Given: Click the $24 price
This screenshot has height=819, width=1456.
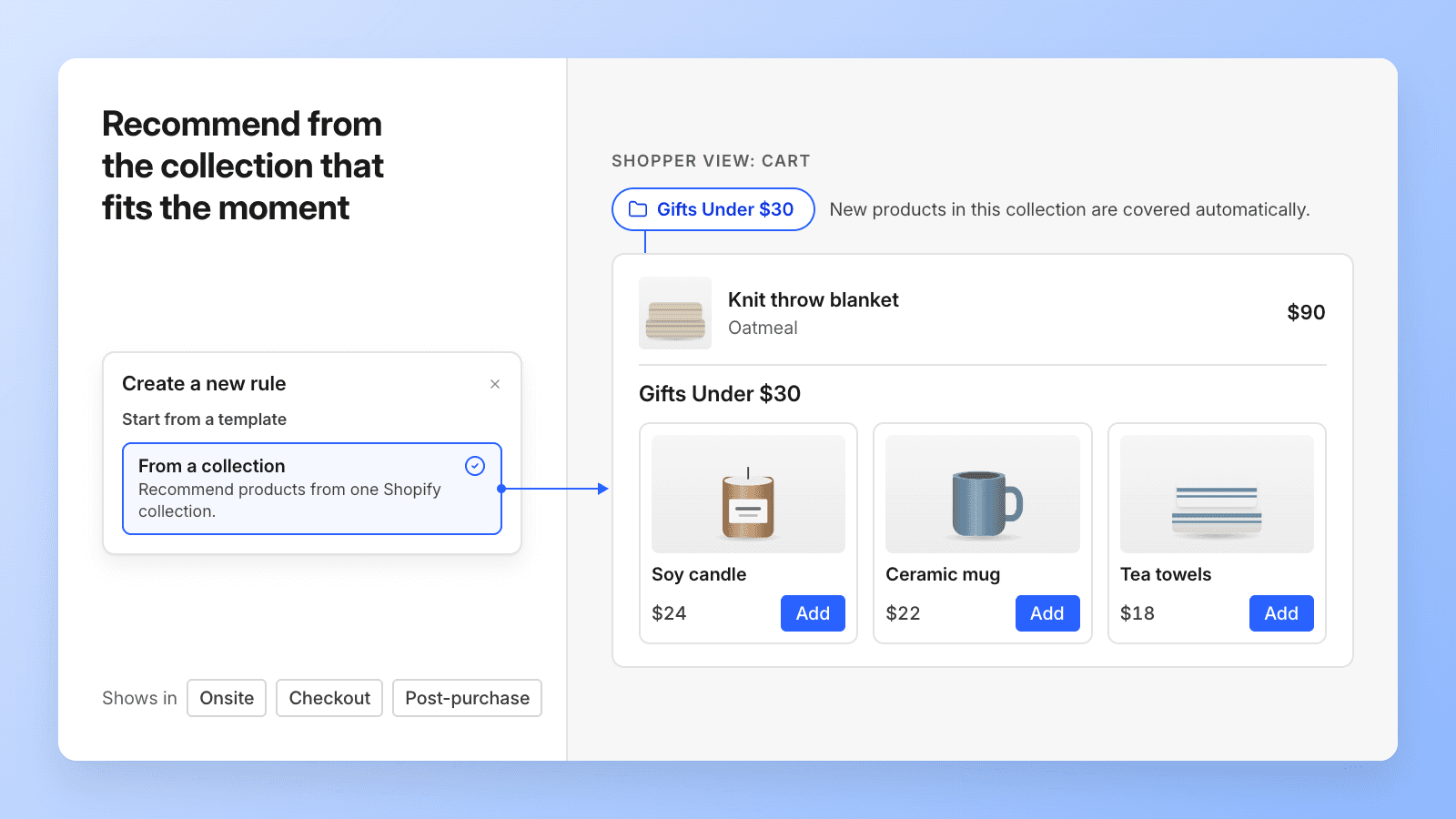Looking at the screenshot, I should click(x=669, y=613).
